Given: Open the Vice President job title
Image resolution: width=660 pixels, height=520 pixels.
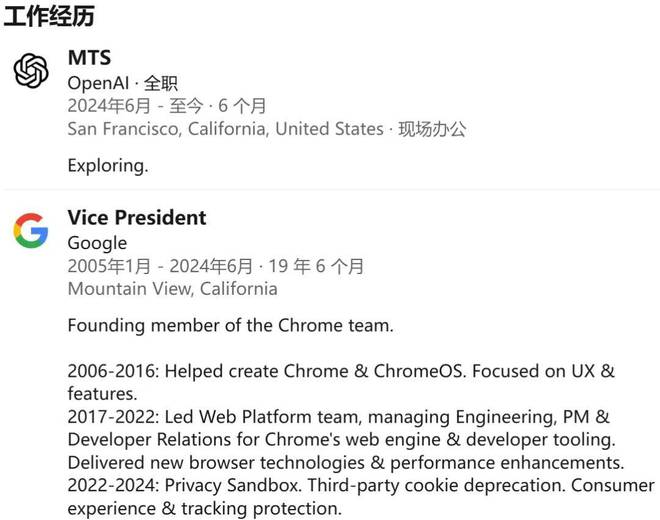Looking at the screenshot, I should (x=137, y=218).
